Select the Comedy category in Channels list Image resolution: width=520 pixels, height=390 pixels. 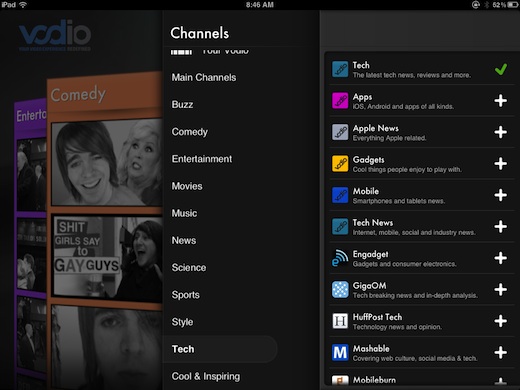point(190,132)
